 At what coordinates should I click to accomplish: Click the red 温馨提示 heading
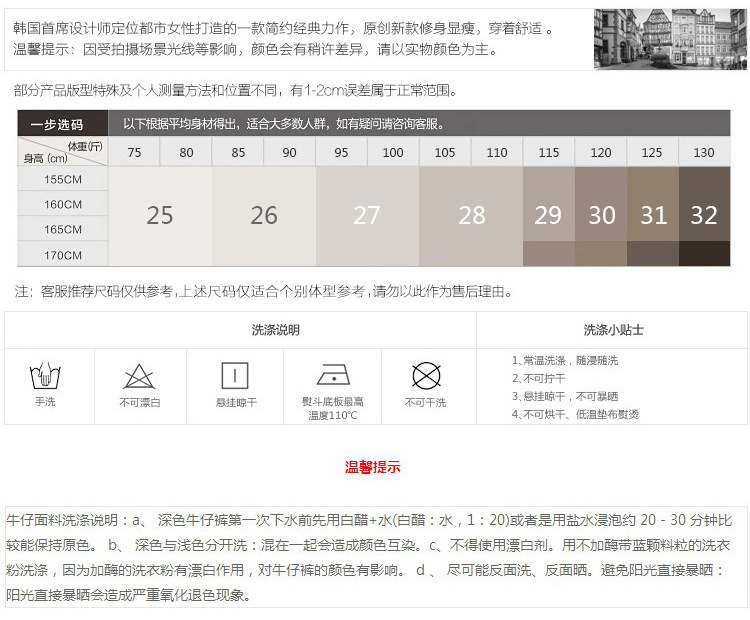[372, 467]
